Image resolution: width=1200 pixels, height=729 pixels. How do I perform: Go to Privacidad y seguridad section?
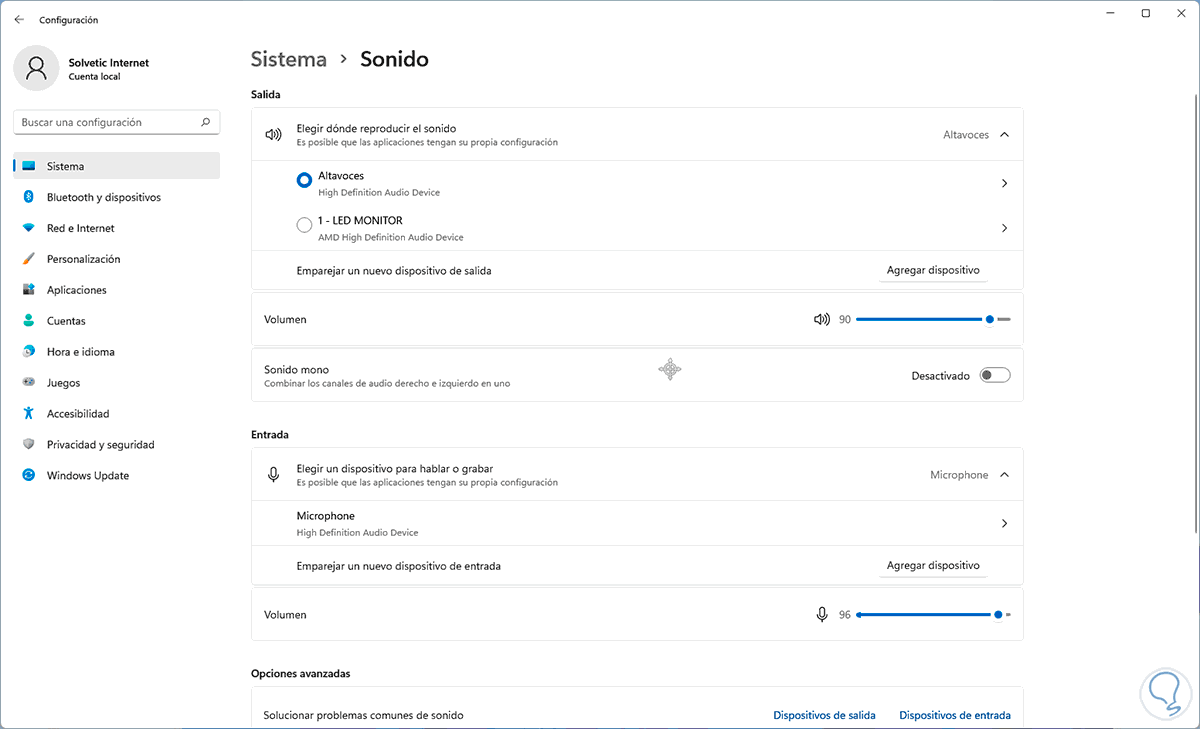click(100, 445)
